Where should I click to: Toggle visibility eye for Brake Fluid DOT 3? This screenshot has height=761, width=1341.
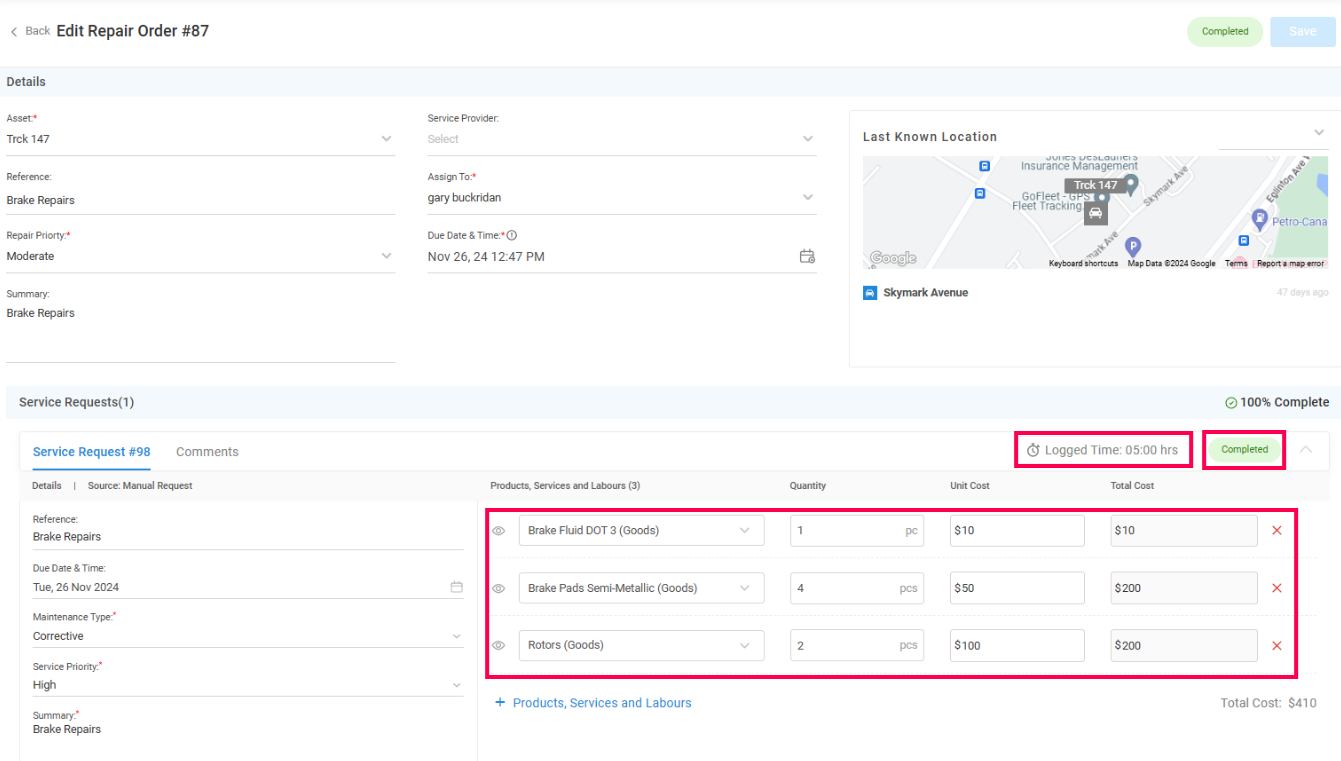point(499,531)
